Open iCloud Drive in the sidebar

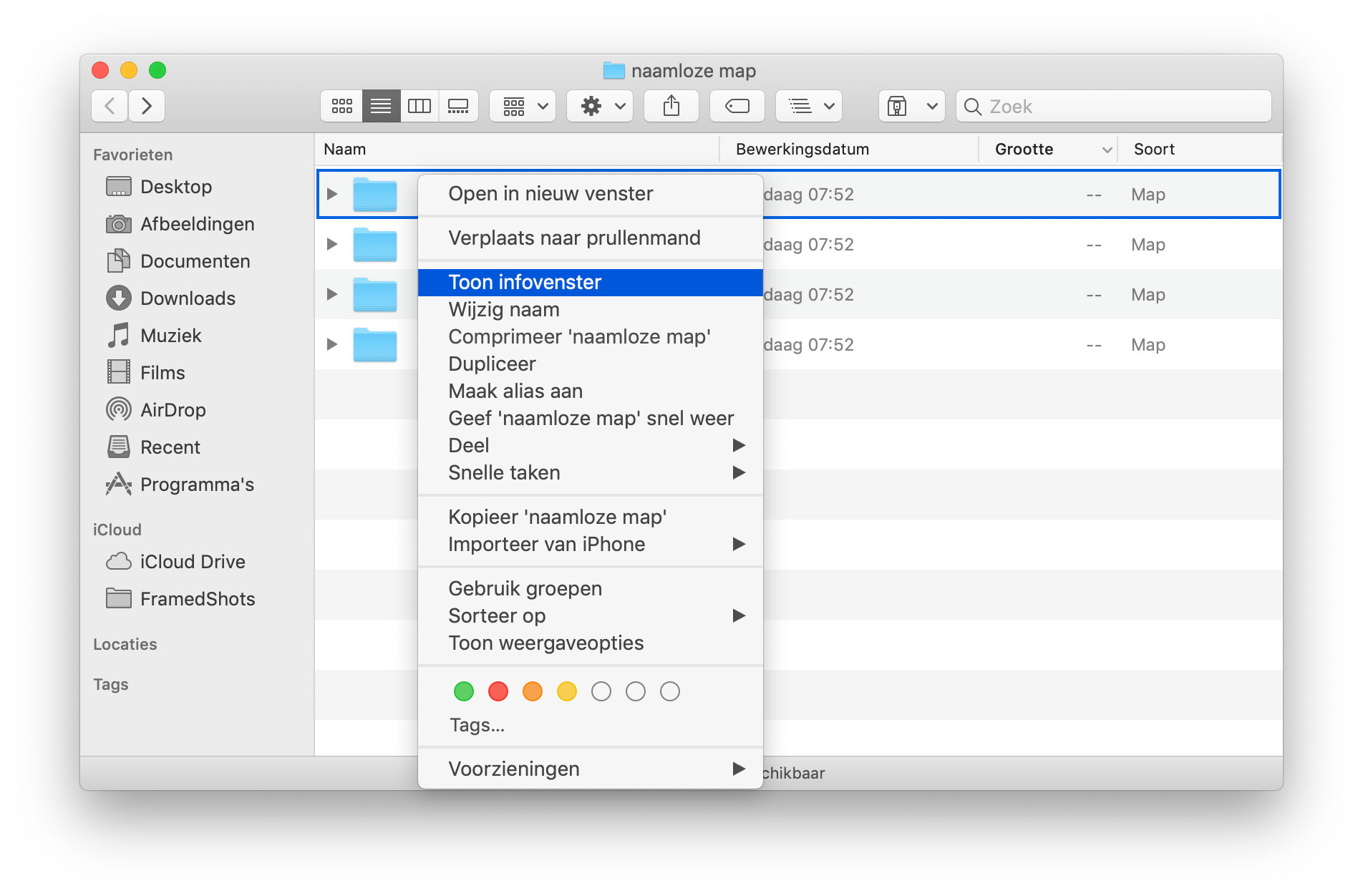coord(175,562)
